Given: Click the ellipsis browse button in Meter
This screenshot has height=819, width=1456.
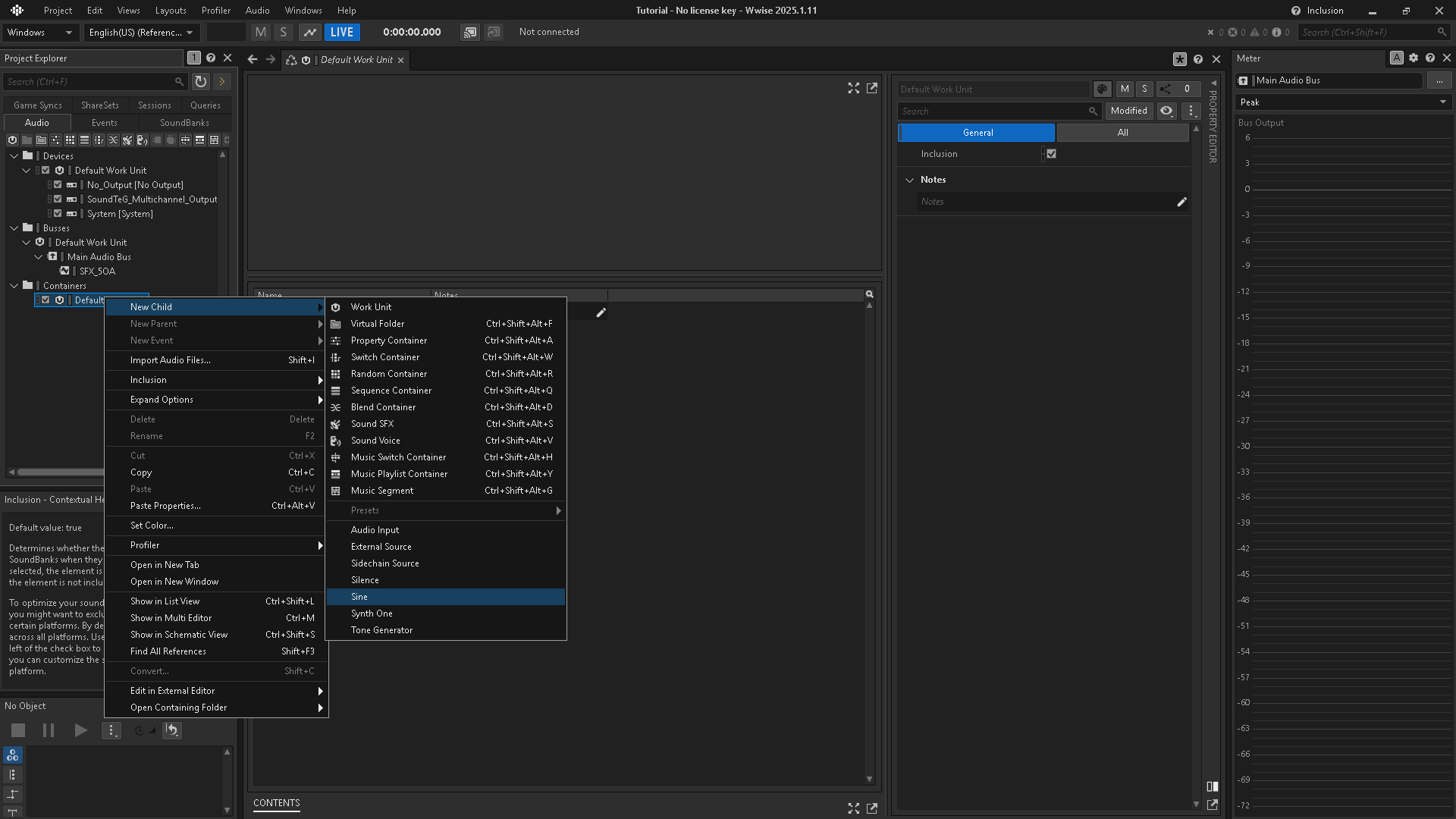Looking at the screenshot, I should pos(1439,80).
